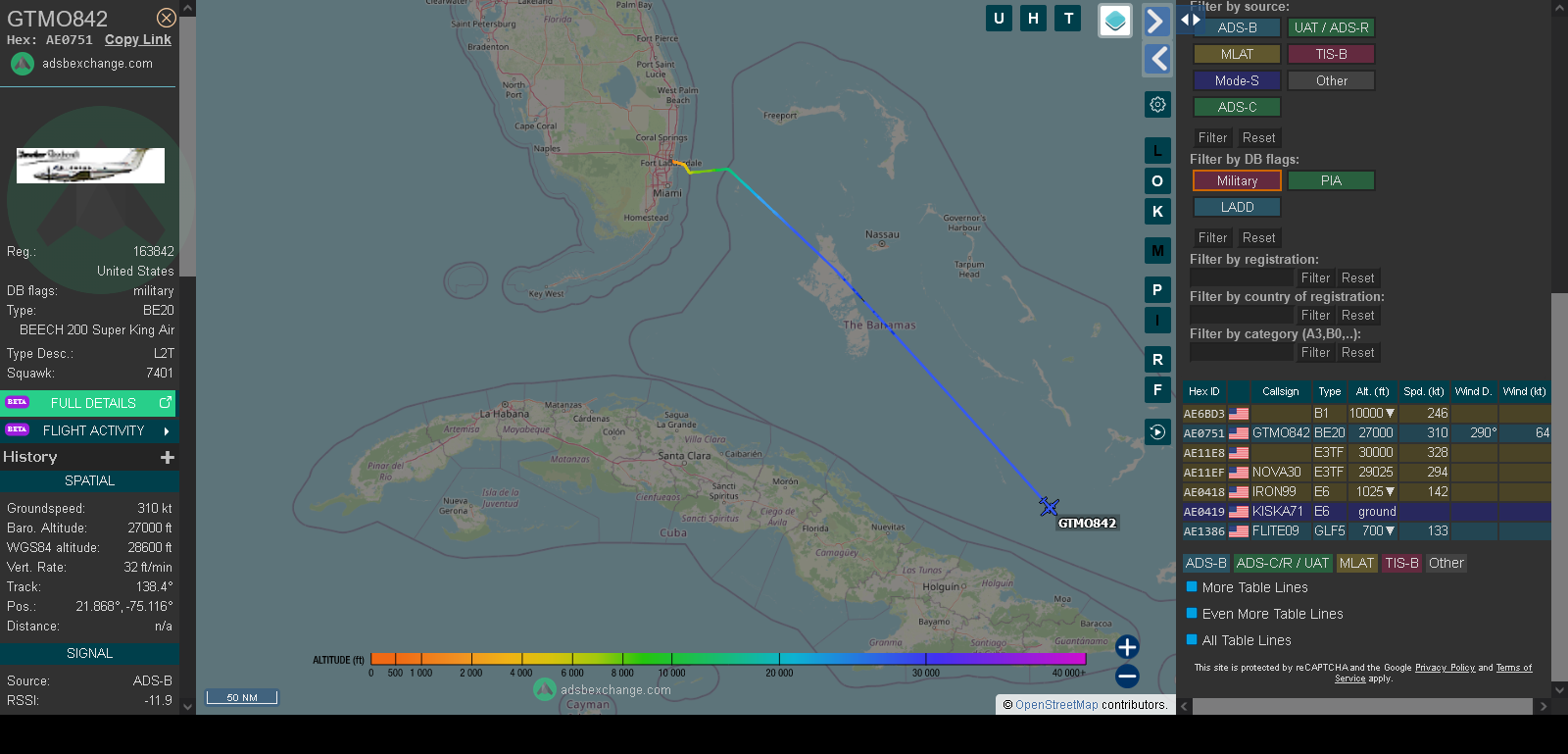Toggle Mode-S source filter
Screen dimensions: 1568x754
pyautogui.click(x=1237, y=80)
